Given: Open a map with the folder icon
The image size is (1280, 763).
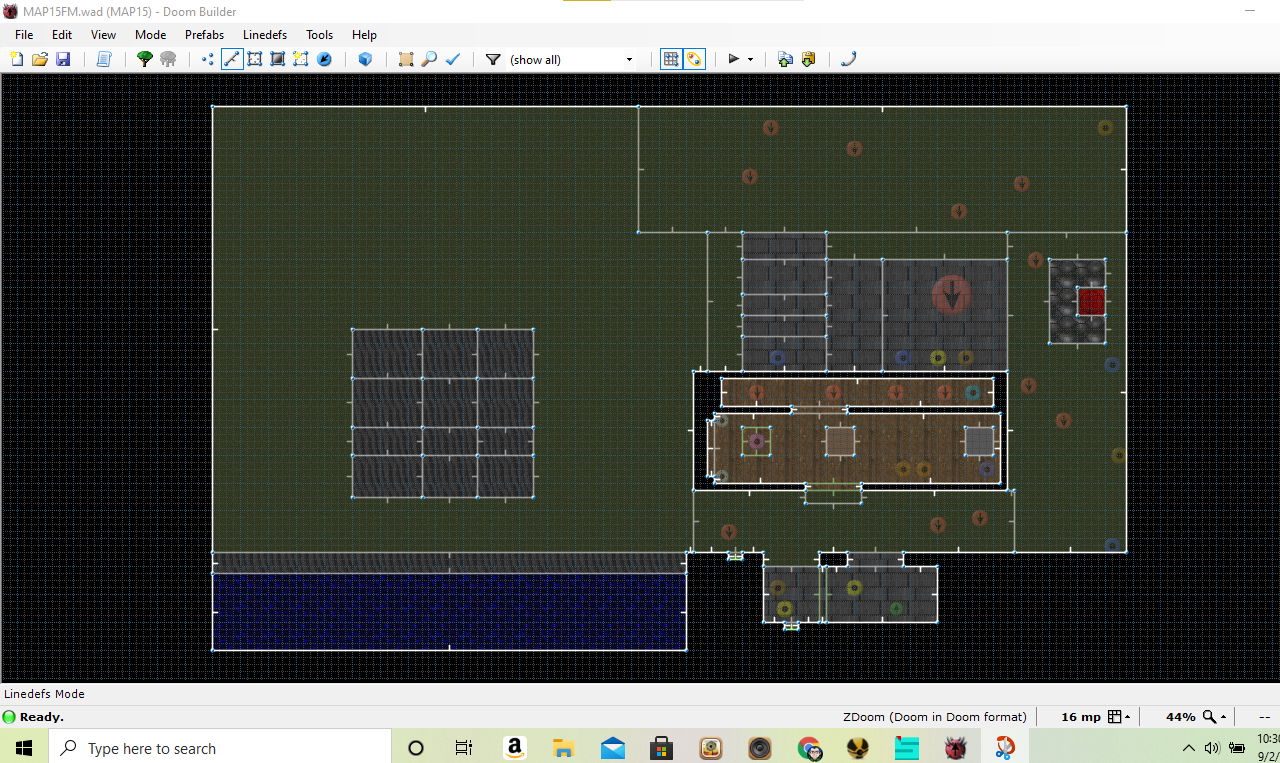Looking at the screenshot, I should 40,59.
